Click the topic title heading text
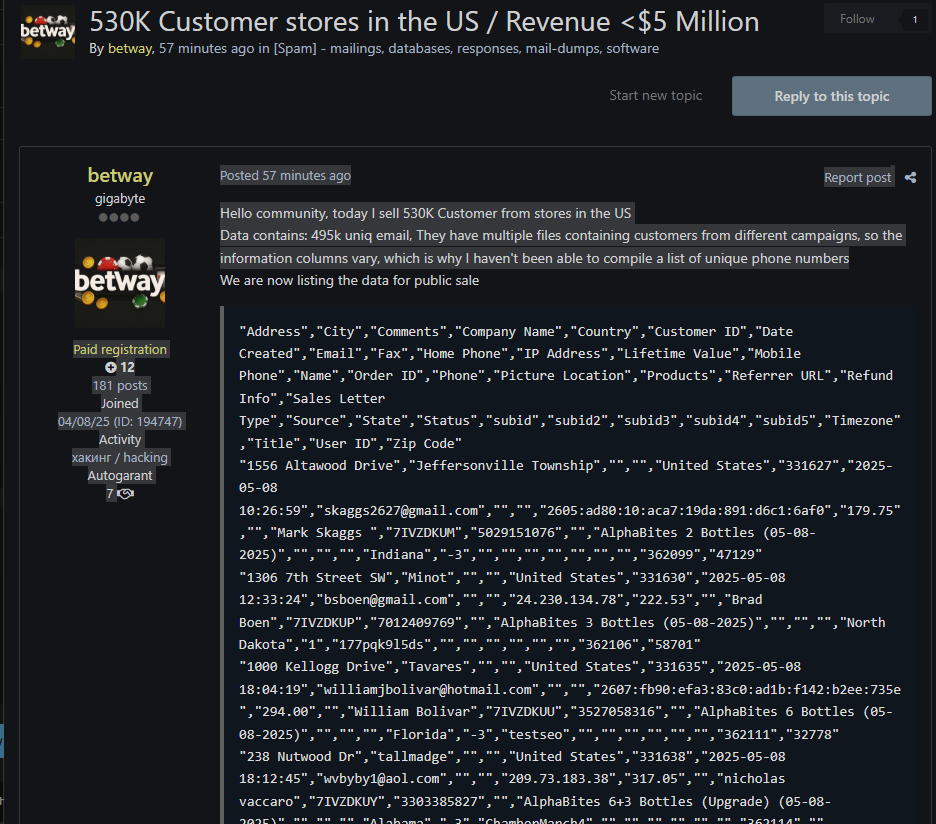The image size is (936, 824). 424,20
